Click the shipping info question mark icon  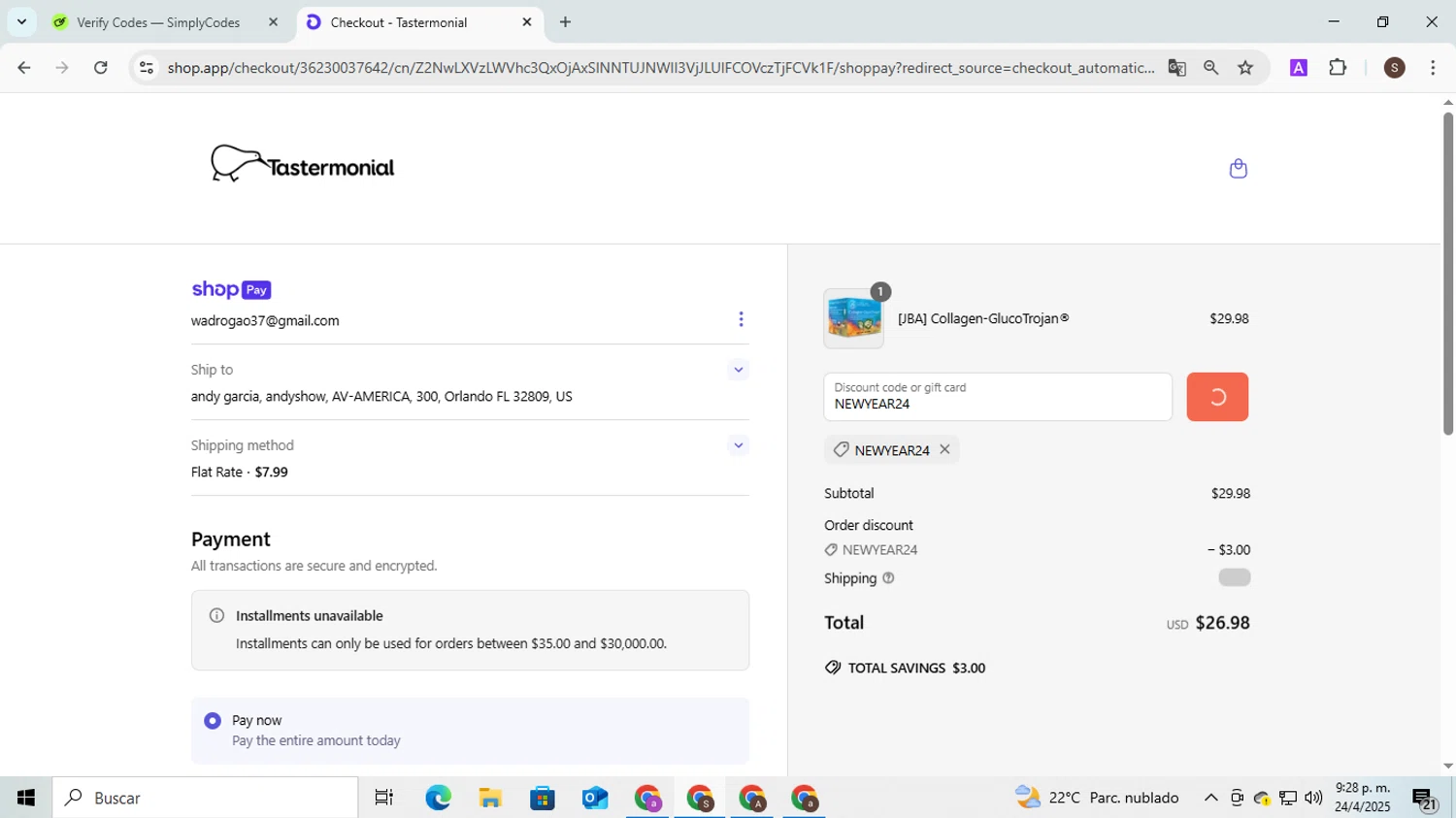(x=888, y=578)
